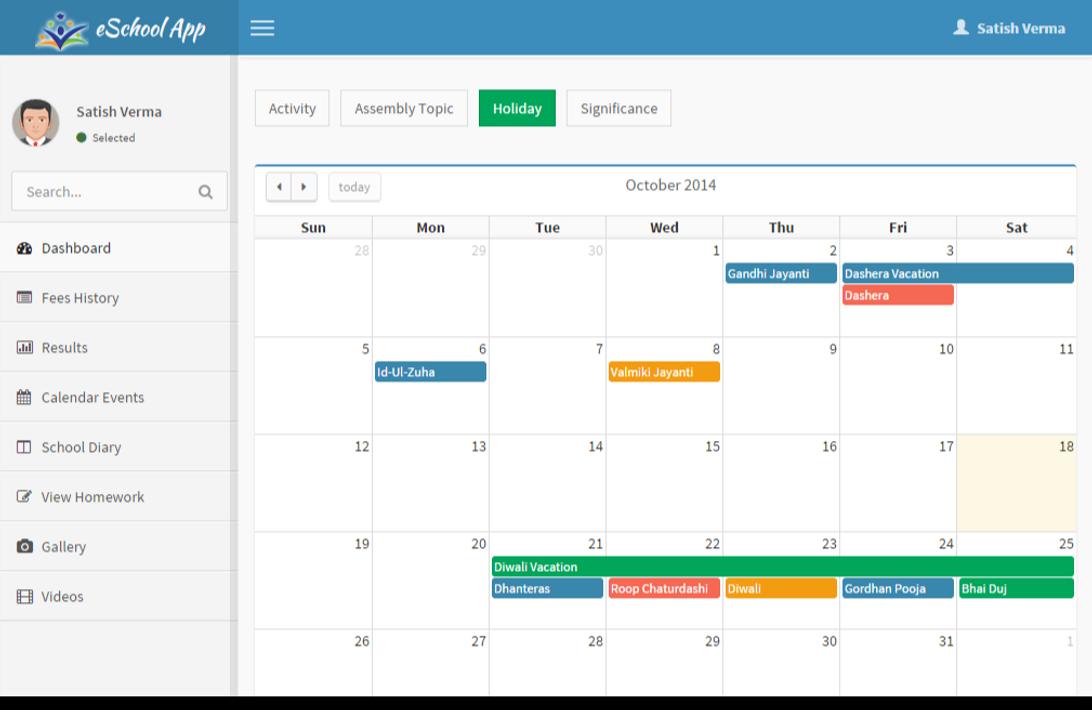This screenshot has height=710, width=1092.
Task: Go to next month arrow
Action: (304, 187)
